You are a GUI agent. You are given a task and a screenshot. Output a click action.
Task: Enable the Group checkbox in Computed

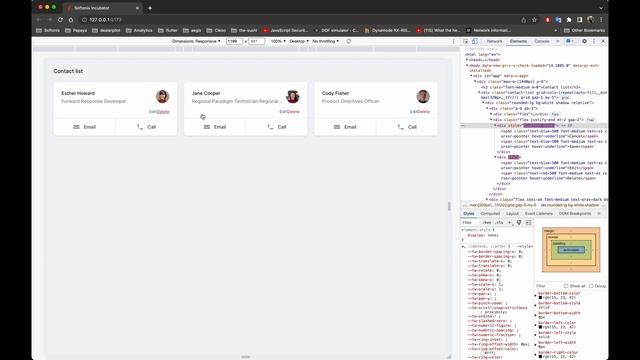[x=591, y=286]
